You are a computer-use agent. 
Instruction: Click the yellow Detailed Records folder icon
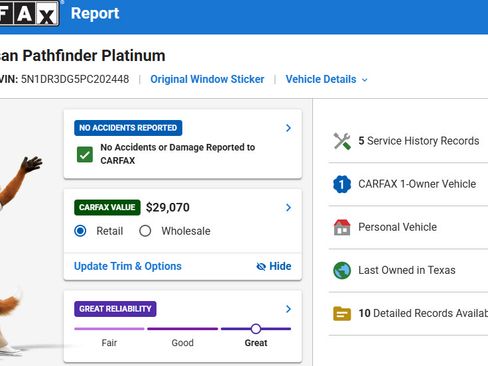tap(342, 313)
